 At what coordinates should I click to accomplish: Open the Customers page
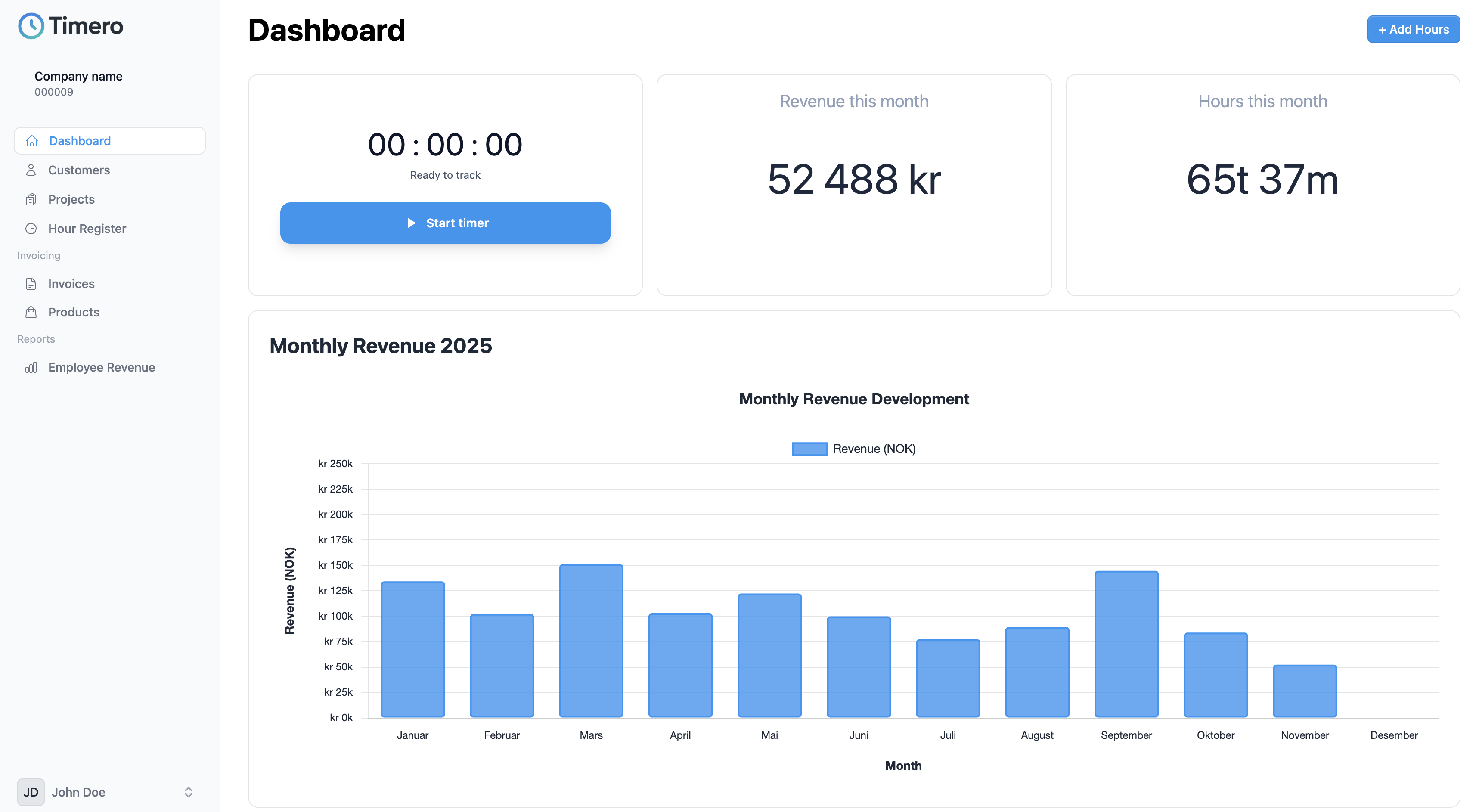tap(110, 170)
